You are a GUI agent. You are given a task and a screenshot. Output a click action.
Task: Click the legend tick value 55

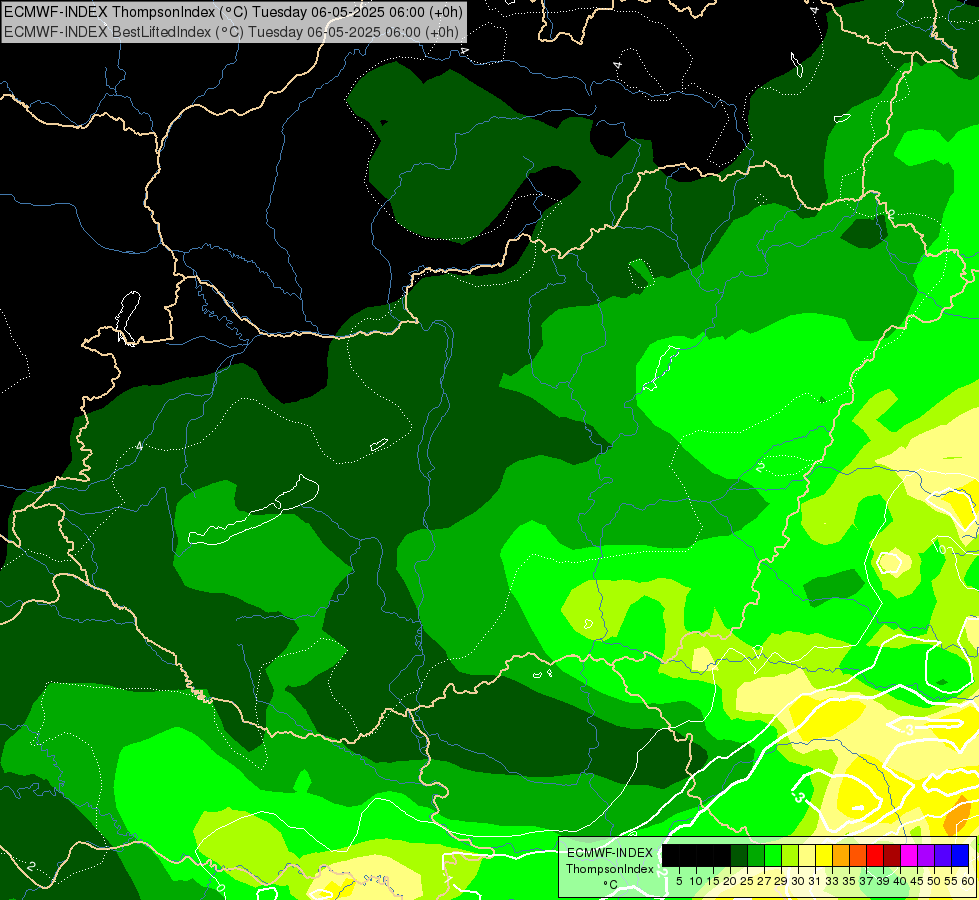(951, 881)
